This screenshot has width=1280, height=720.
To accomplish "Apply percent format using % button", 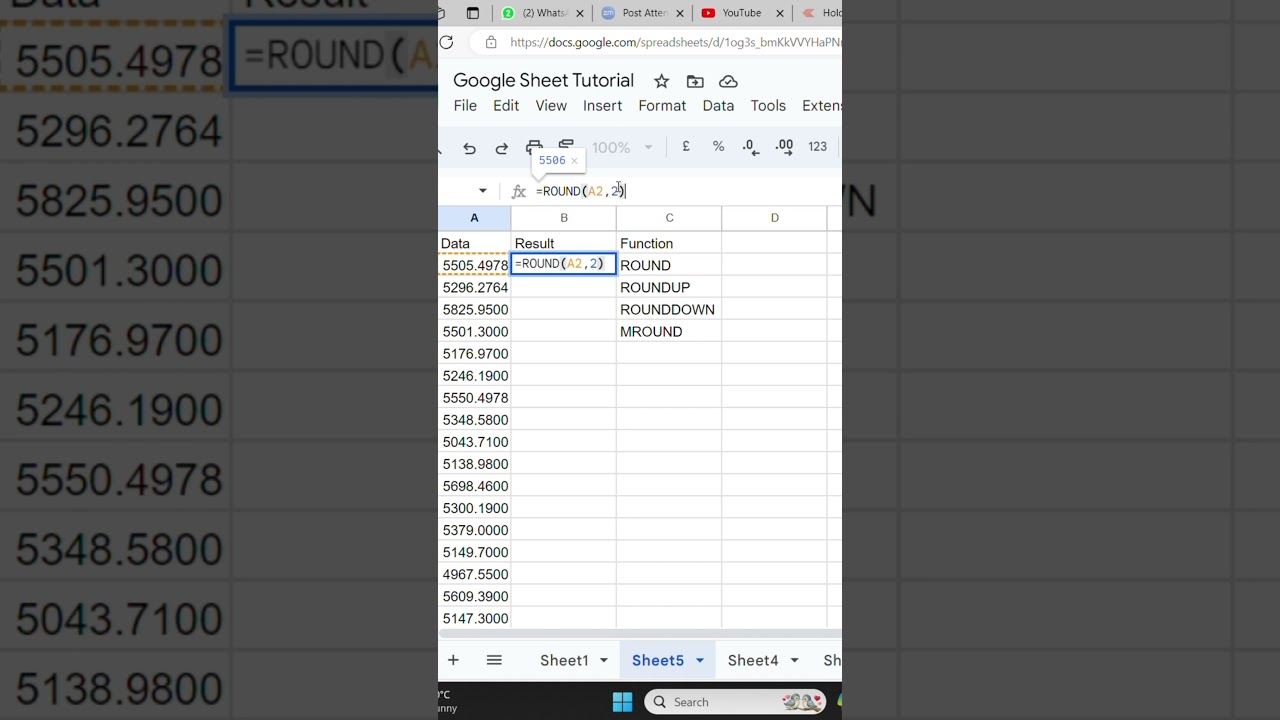I will 718,146.
